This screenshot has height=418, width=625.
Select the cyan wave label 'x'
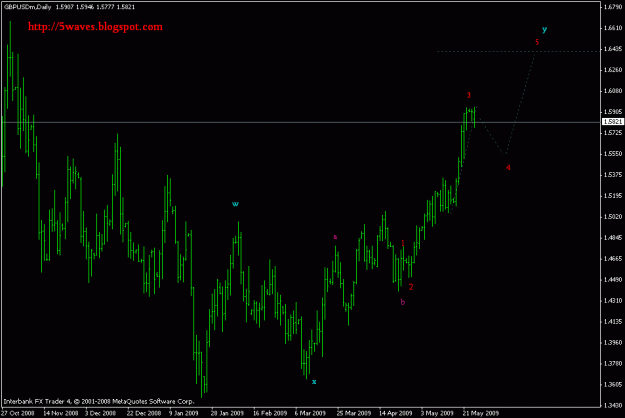314,382
